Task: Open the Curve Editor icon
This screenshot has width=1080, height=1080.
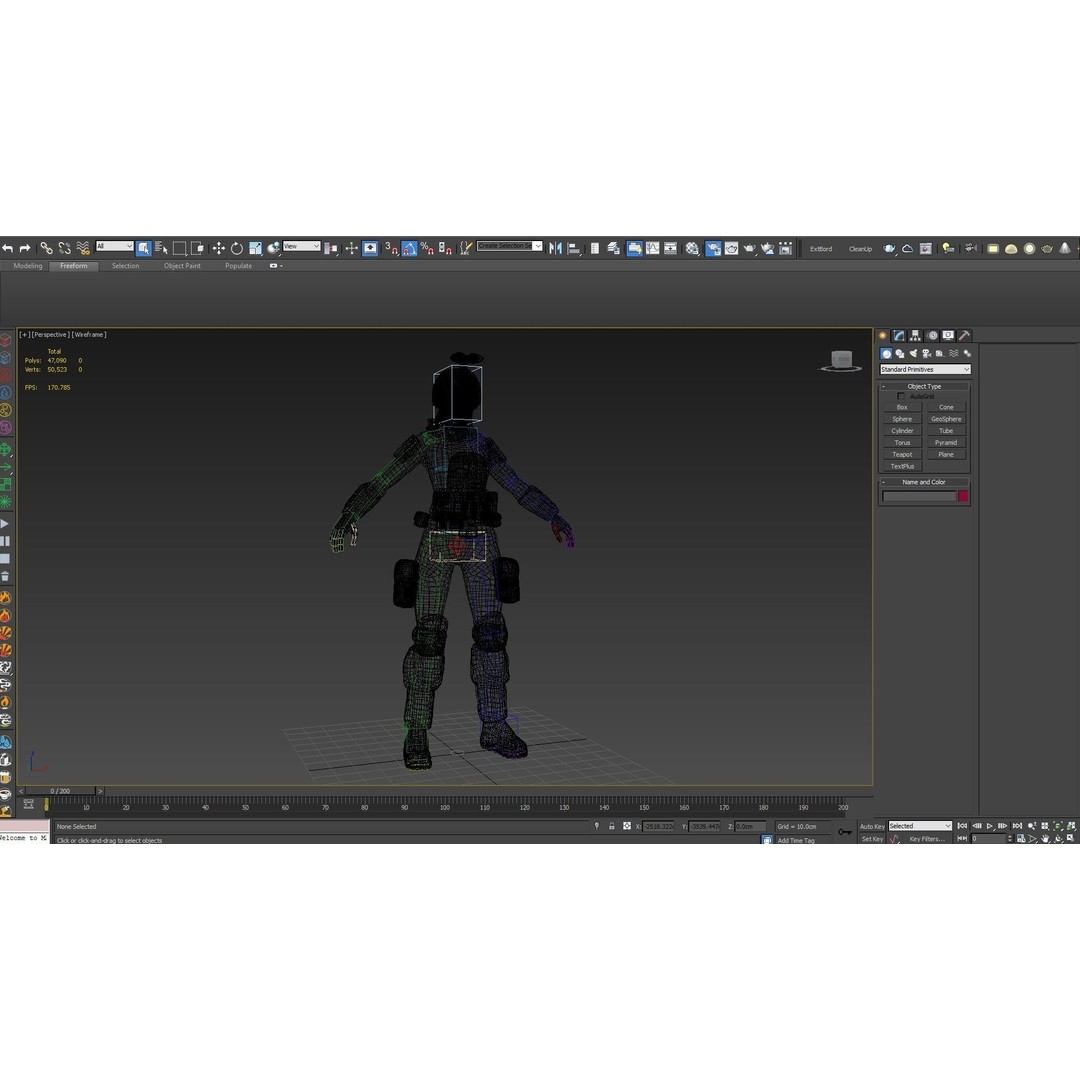Action: click(652, 249)
